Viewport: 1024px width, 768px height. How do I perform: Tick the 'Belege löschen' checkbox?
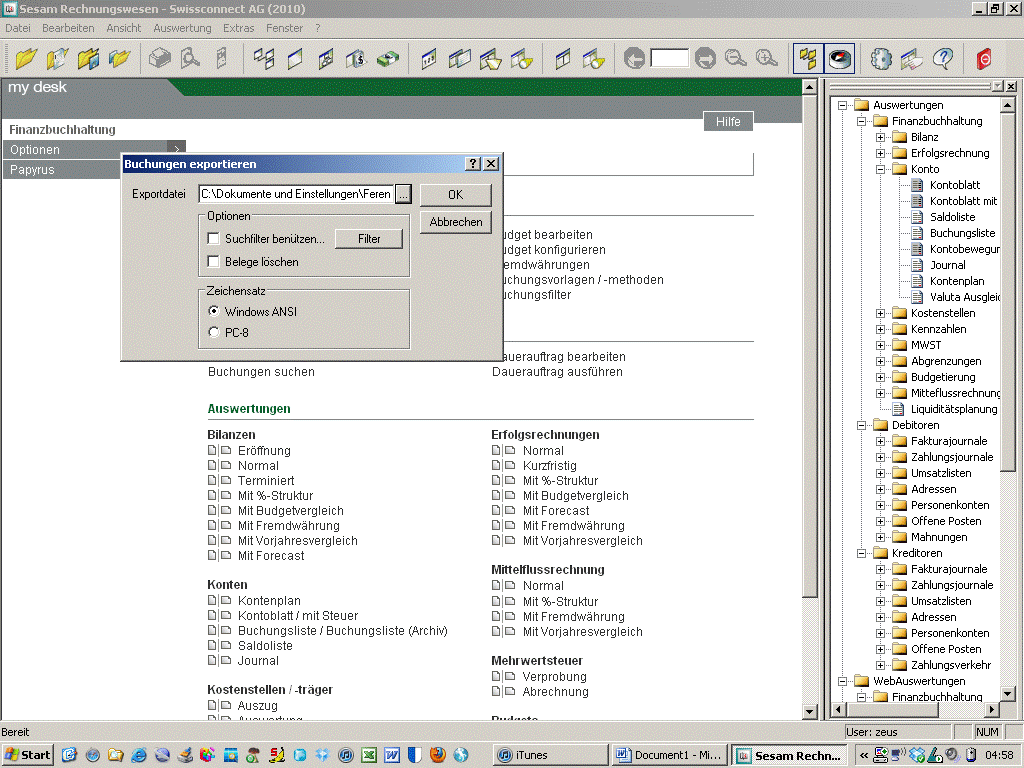213,262
